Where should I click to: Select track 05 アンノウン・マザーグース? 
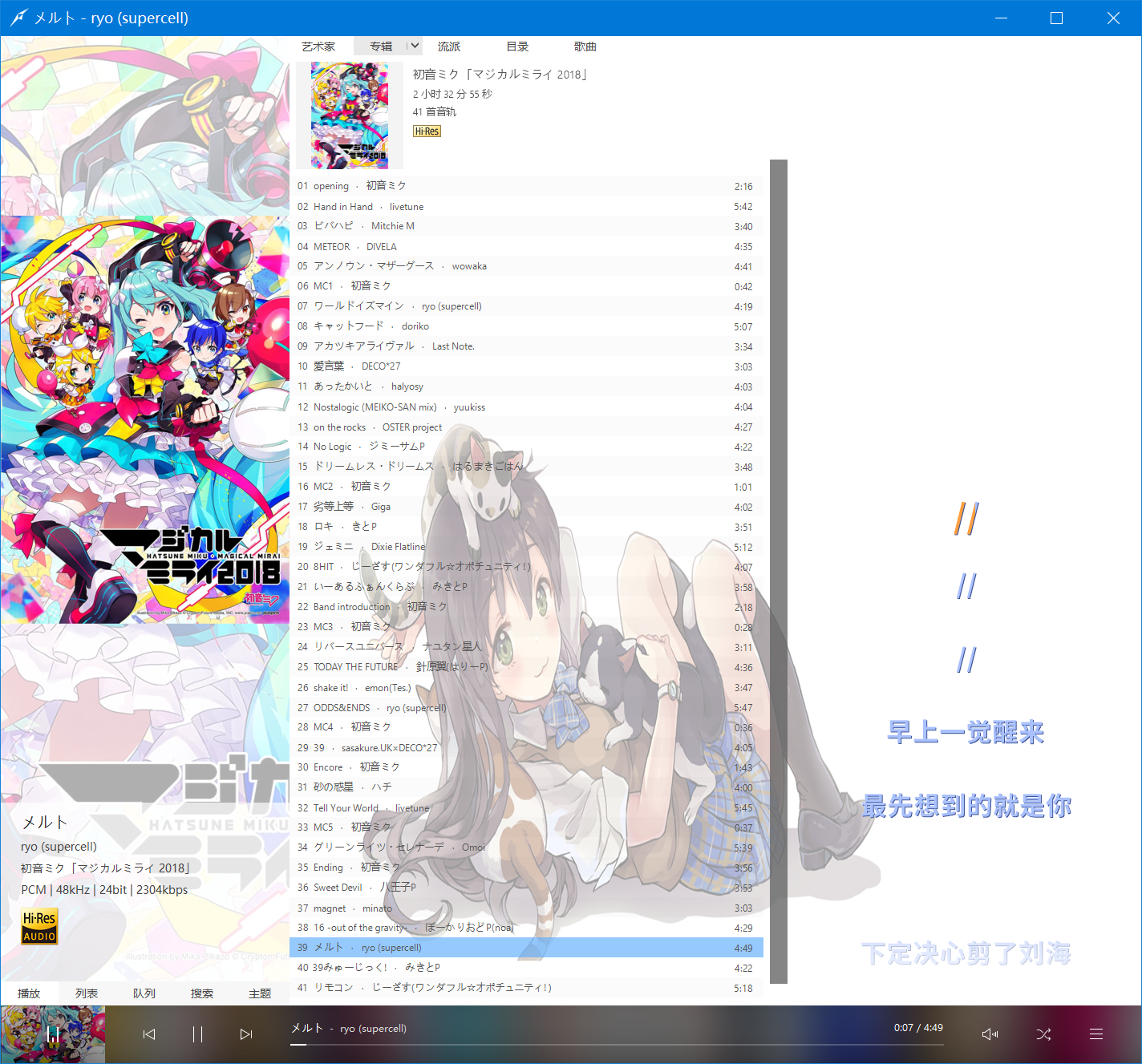[526, 266]
